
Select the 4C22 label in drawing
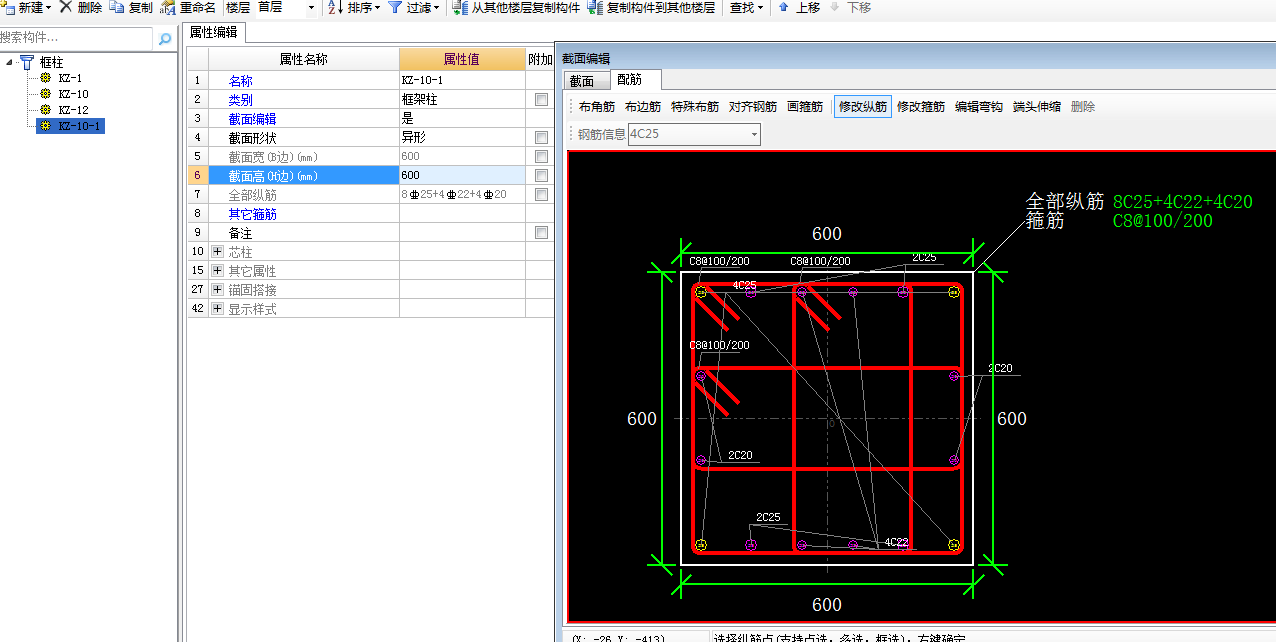click(x=896, y=543)
